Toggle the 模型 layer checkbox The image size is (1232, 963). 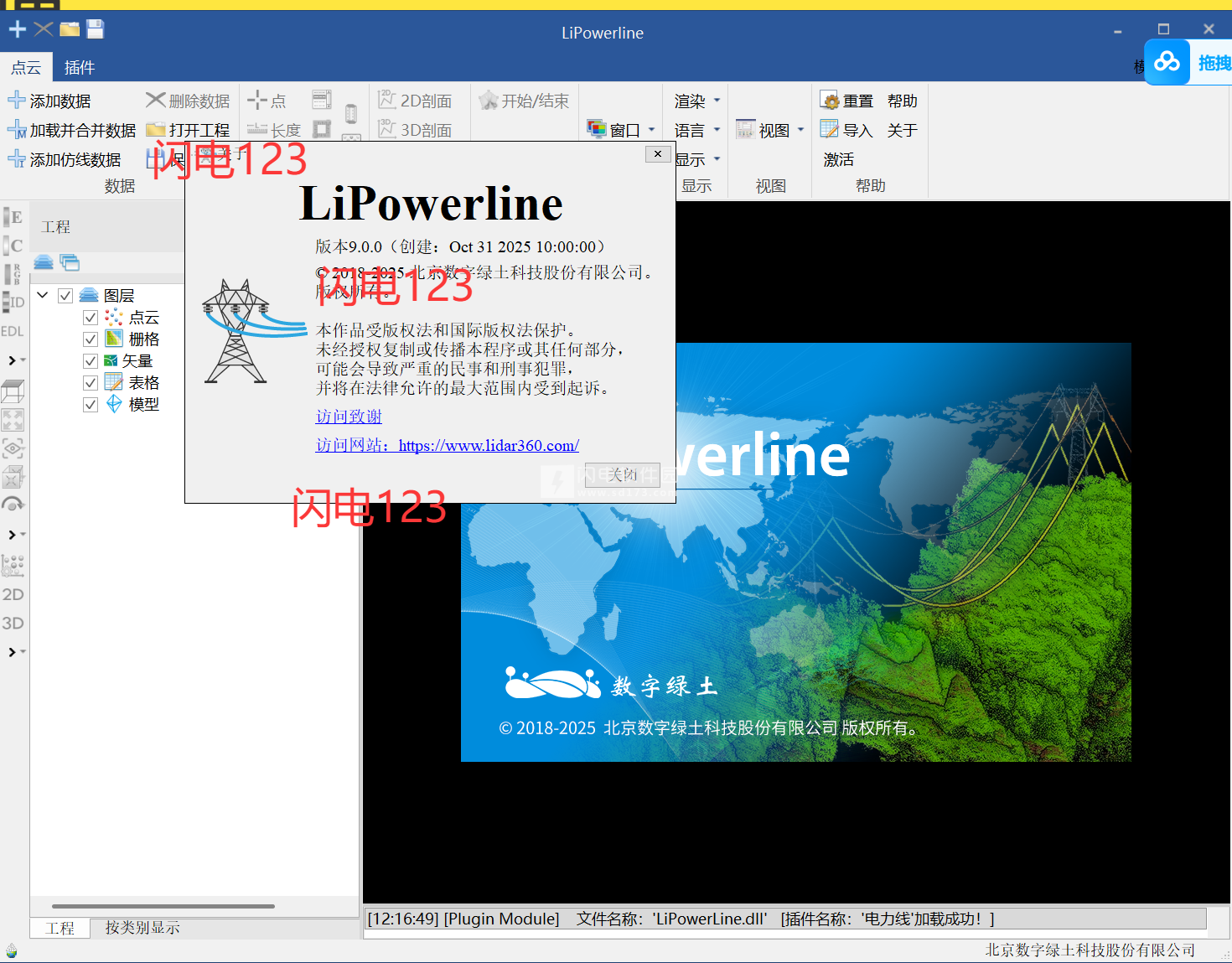pyautogui.click(x=91, y=405)
